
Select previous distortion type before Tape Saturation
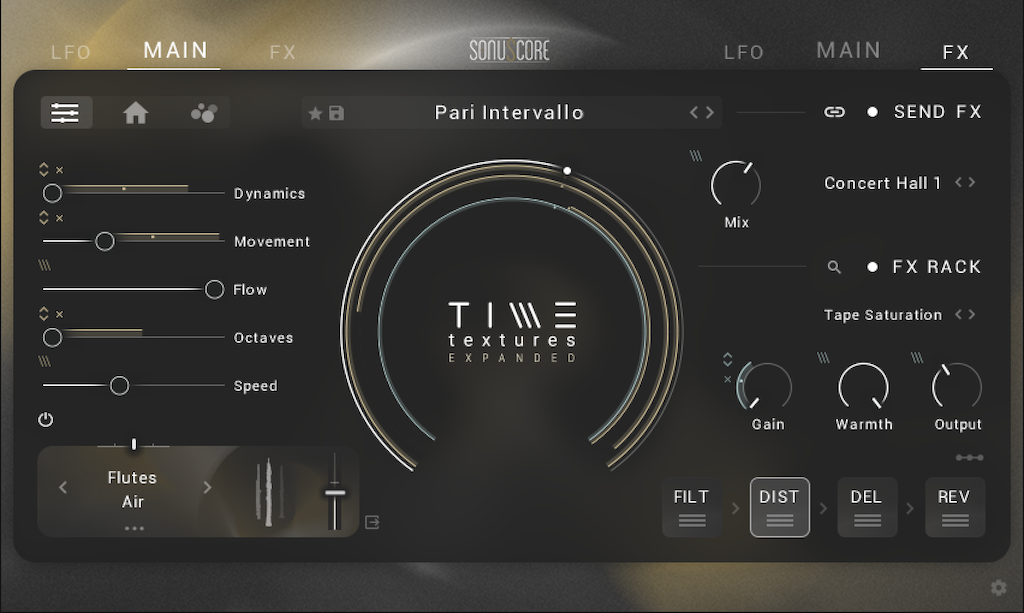(959, 315)
